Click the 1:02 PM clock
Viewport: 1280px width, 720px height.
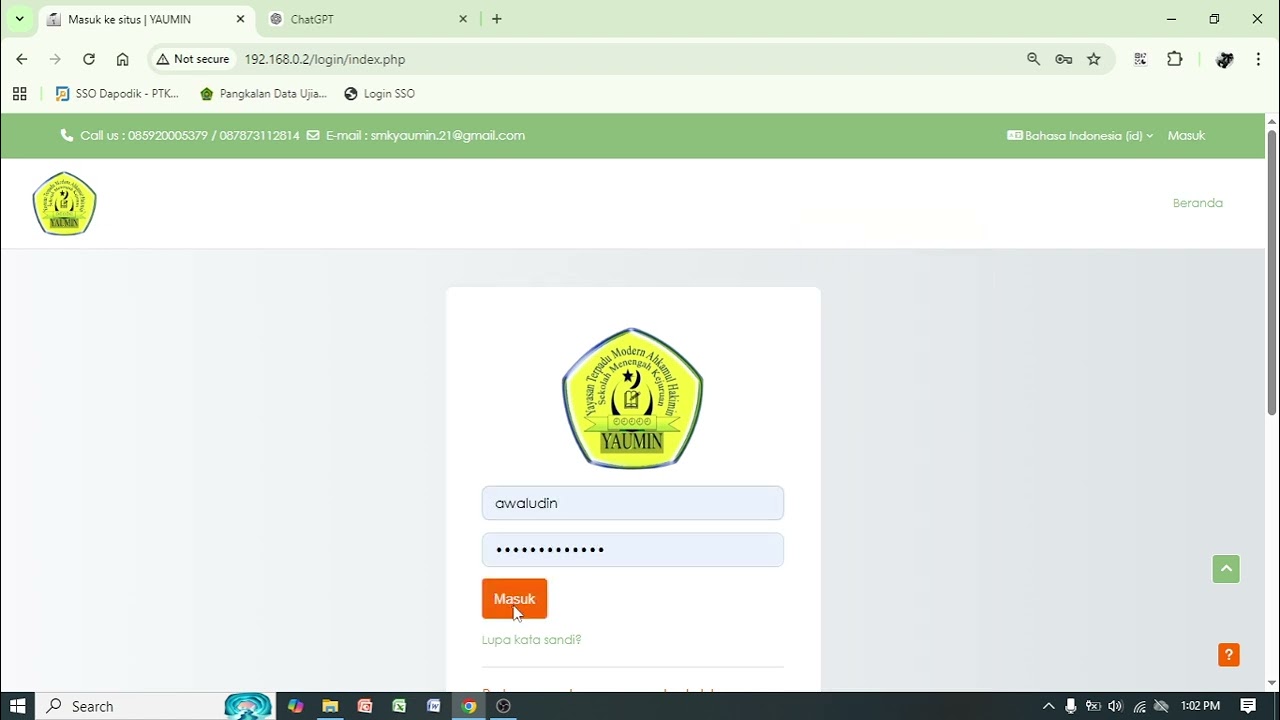tap(1200, 706)
